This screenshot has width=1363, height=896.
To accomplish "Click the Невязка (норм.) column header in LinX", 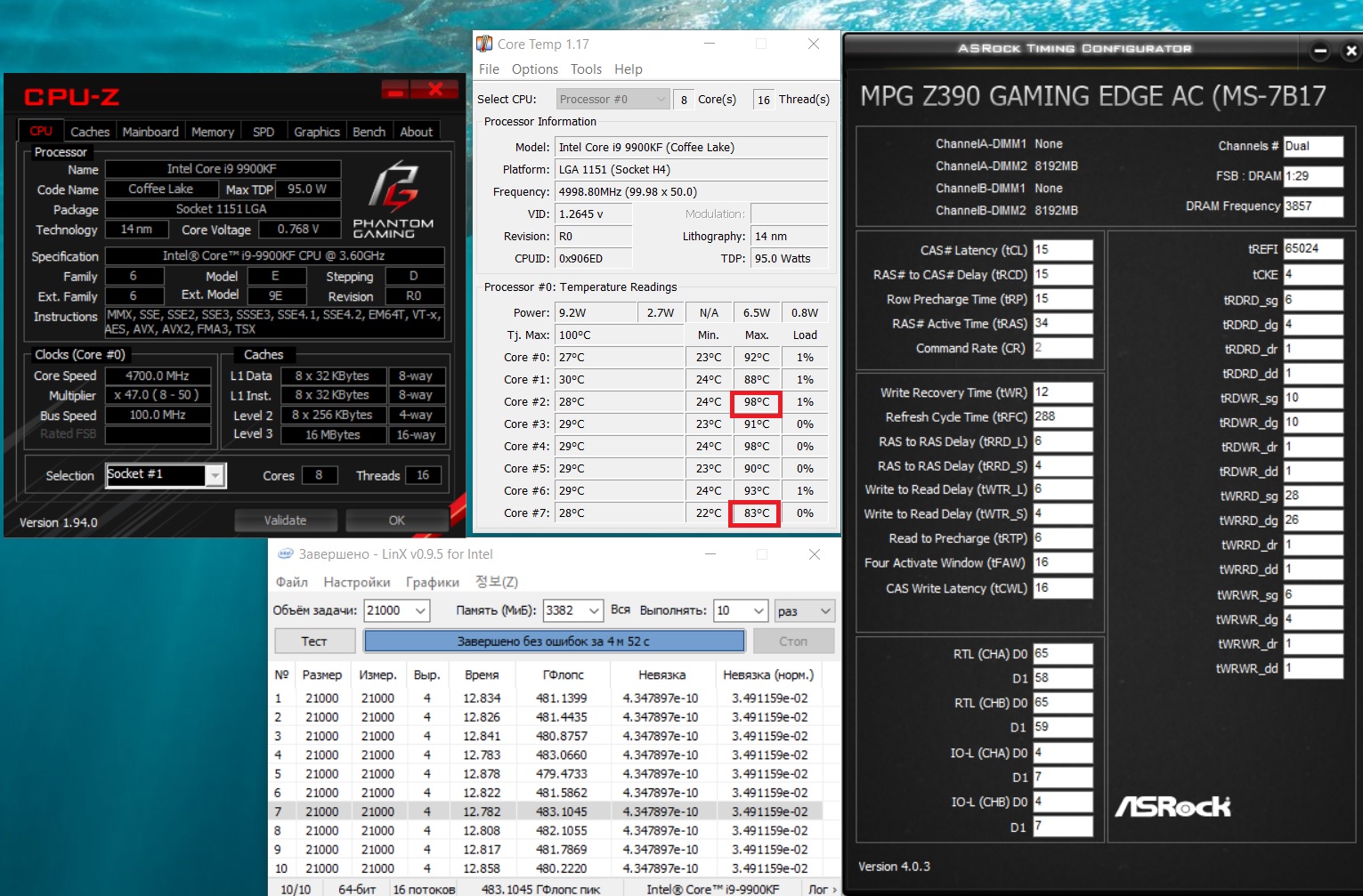I will pyautogui.click(x=769, y=674).
